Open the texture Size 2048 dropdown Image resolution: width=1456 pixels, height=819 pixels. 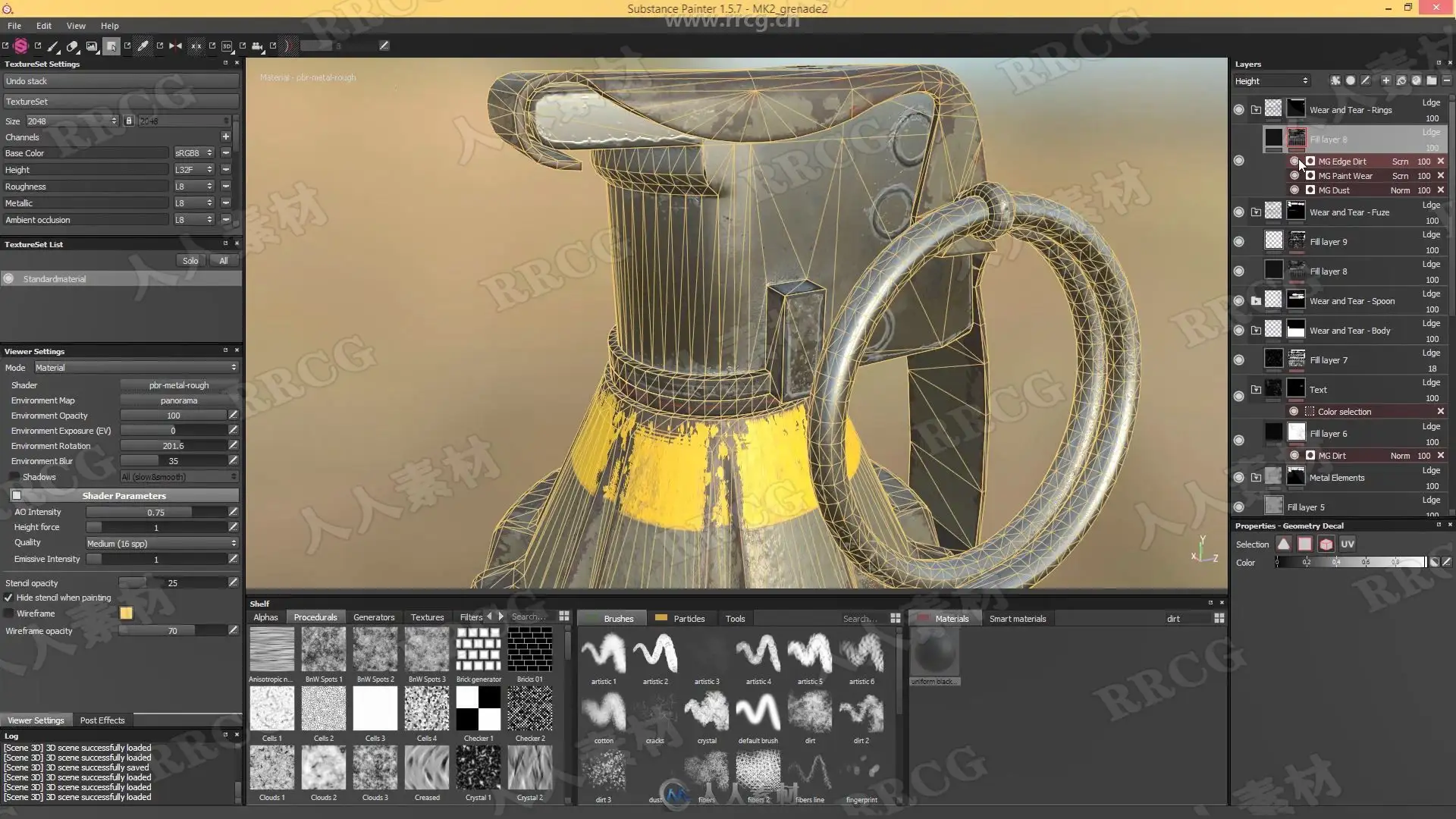pos(72,121)
